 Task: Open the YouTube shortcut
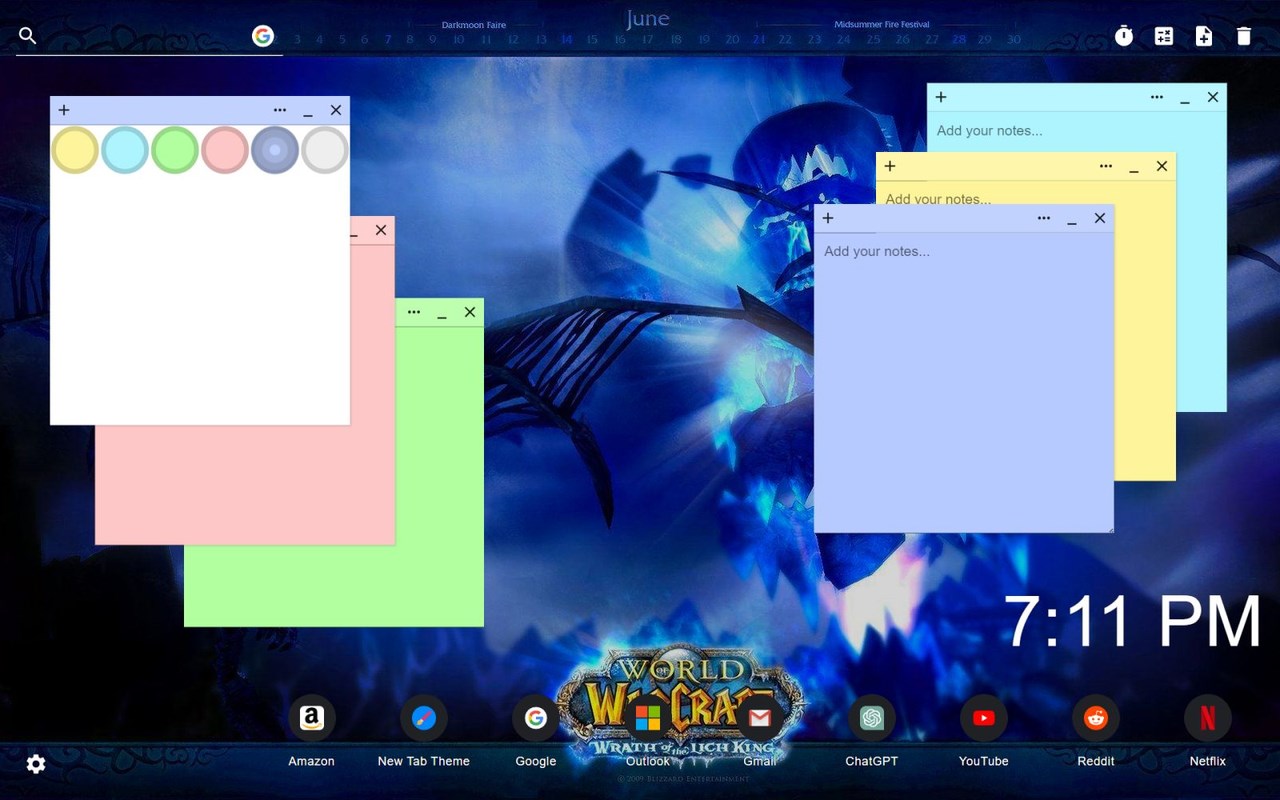[x=984, y=718]
